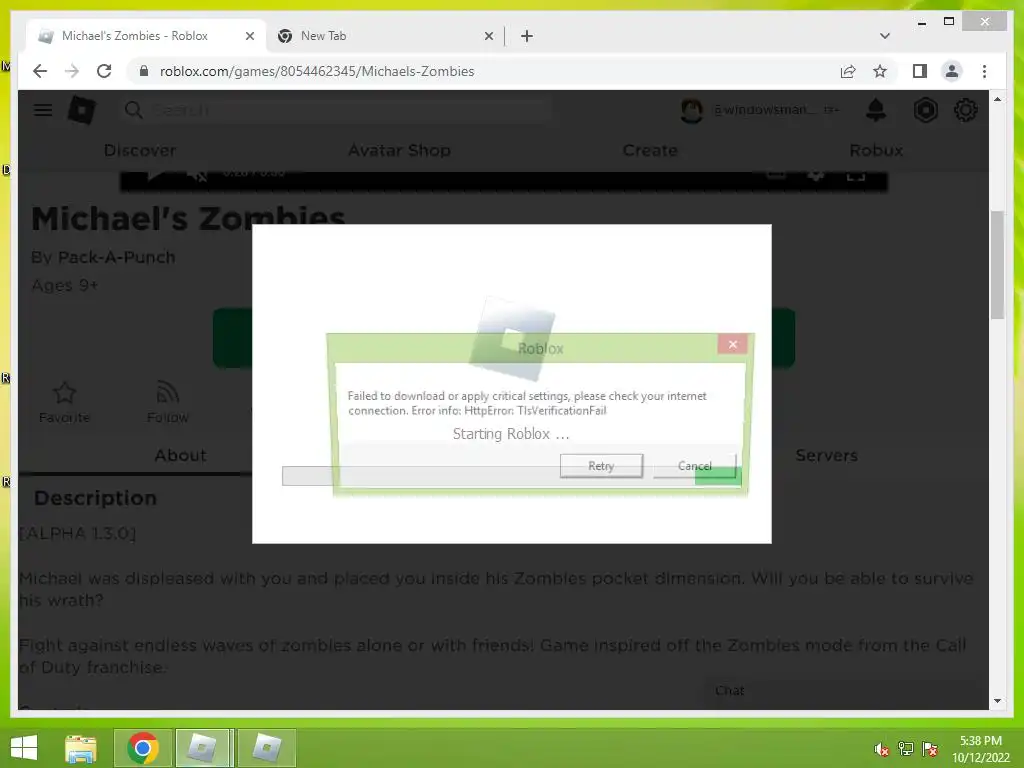Go to Discover page
Screen dimensions: 1024x768
(140, 150)
